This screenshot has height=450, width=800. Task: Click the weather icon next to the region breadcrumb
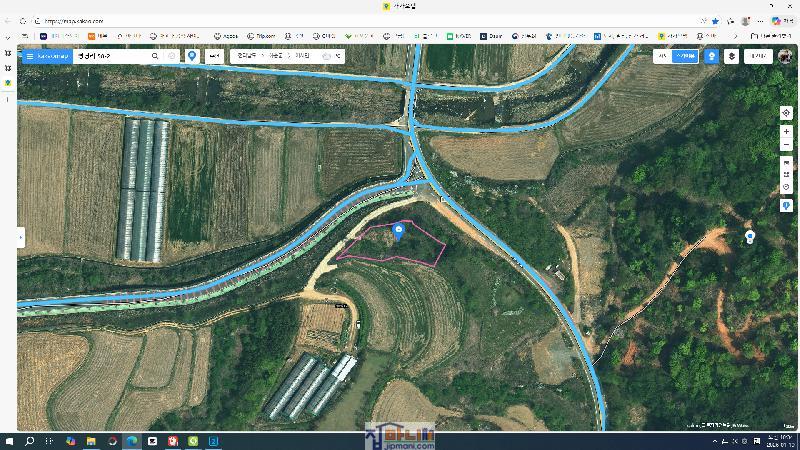pyautogui.click(x=327, y=57)
